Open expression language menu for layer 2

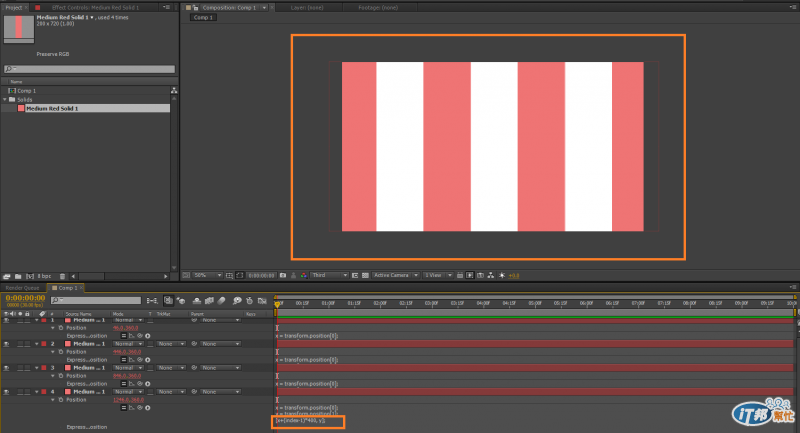pyautogui.click(x=147, y=360)
